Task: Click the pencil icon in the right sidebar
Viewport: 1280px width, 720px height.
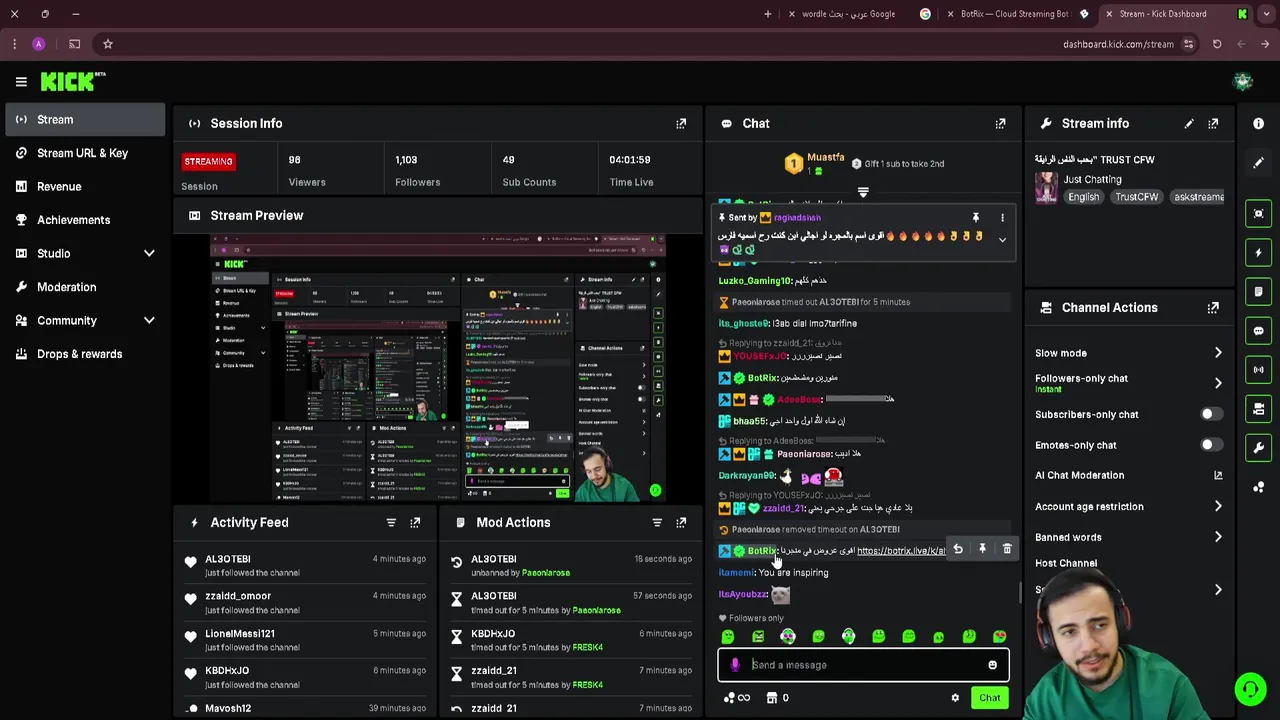Action: (1258, 162)
